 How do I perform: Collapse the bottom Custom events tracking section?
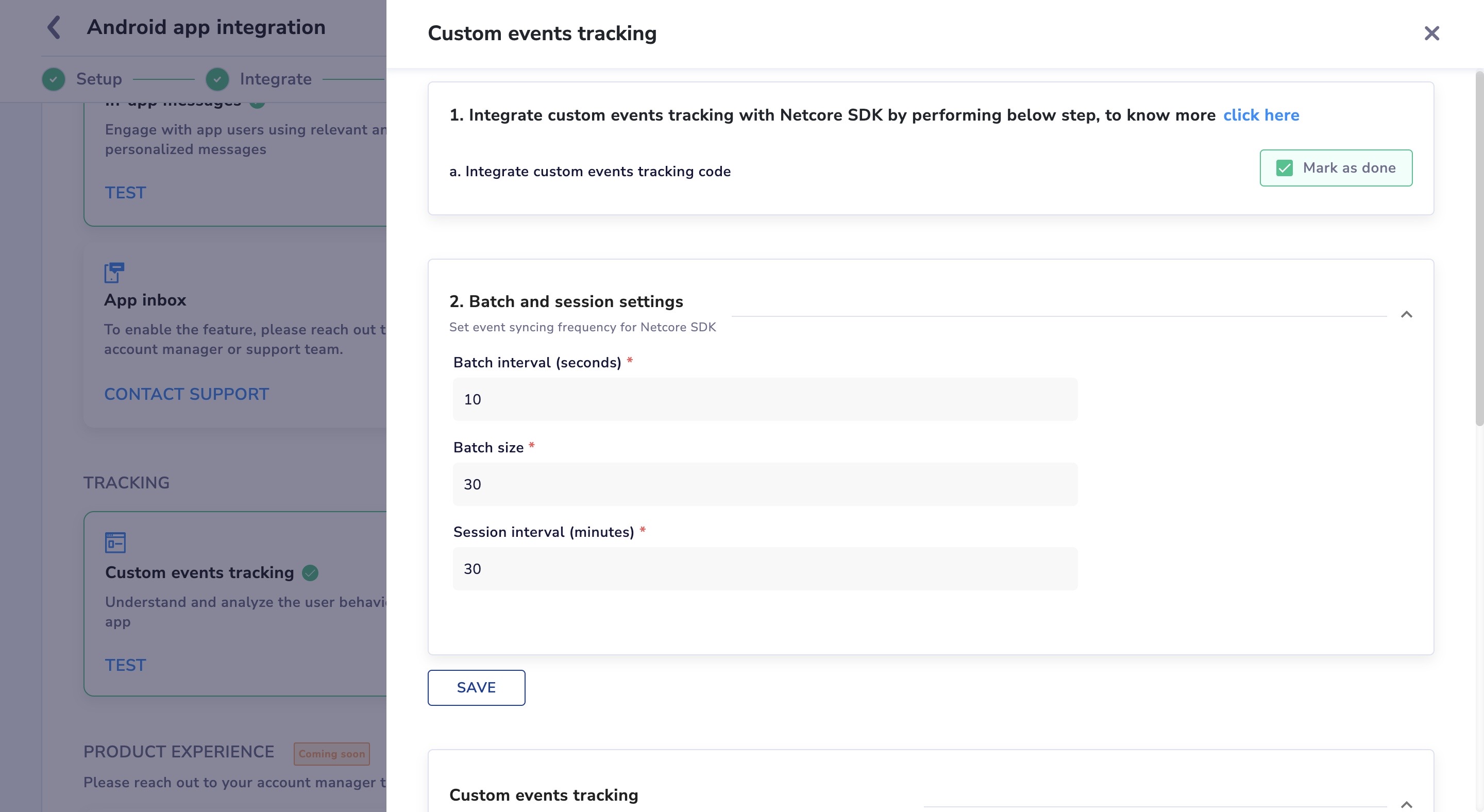(x=1406, y=804)
